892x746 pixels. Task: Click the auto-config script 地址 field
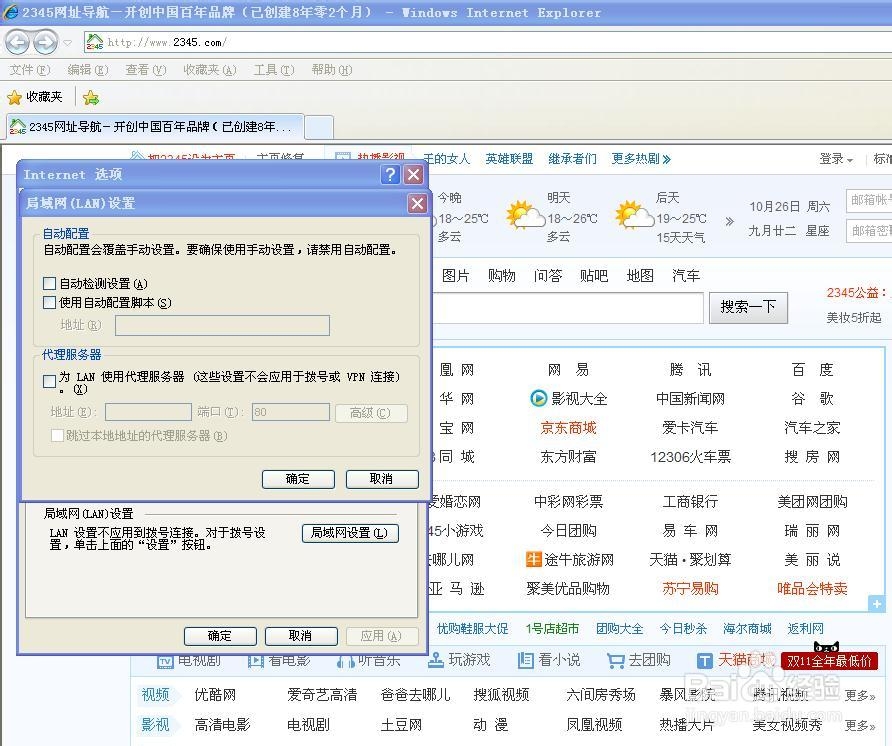coord(222,325)
